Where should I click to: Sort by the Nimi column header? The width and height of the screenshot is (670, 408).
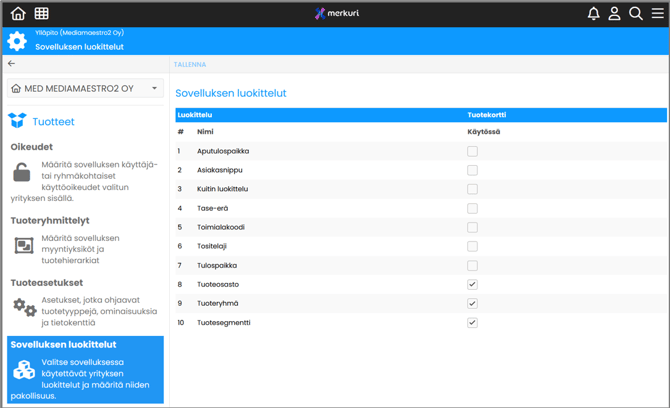(x=205, y=132)
